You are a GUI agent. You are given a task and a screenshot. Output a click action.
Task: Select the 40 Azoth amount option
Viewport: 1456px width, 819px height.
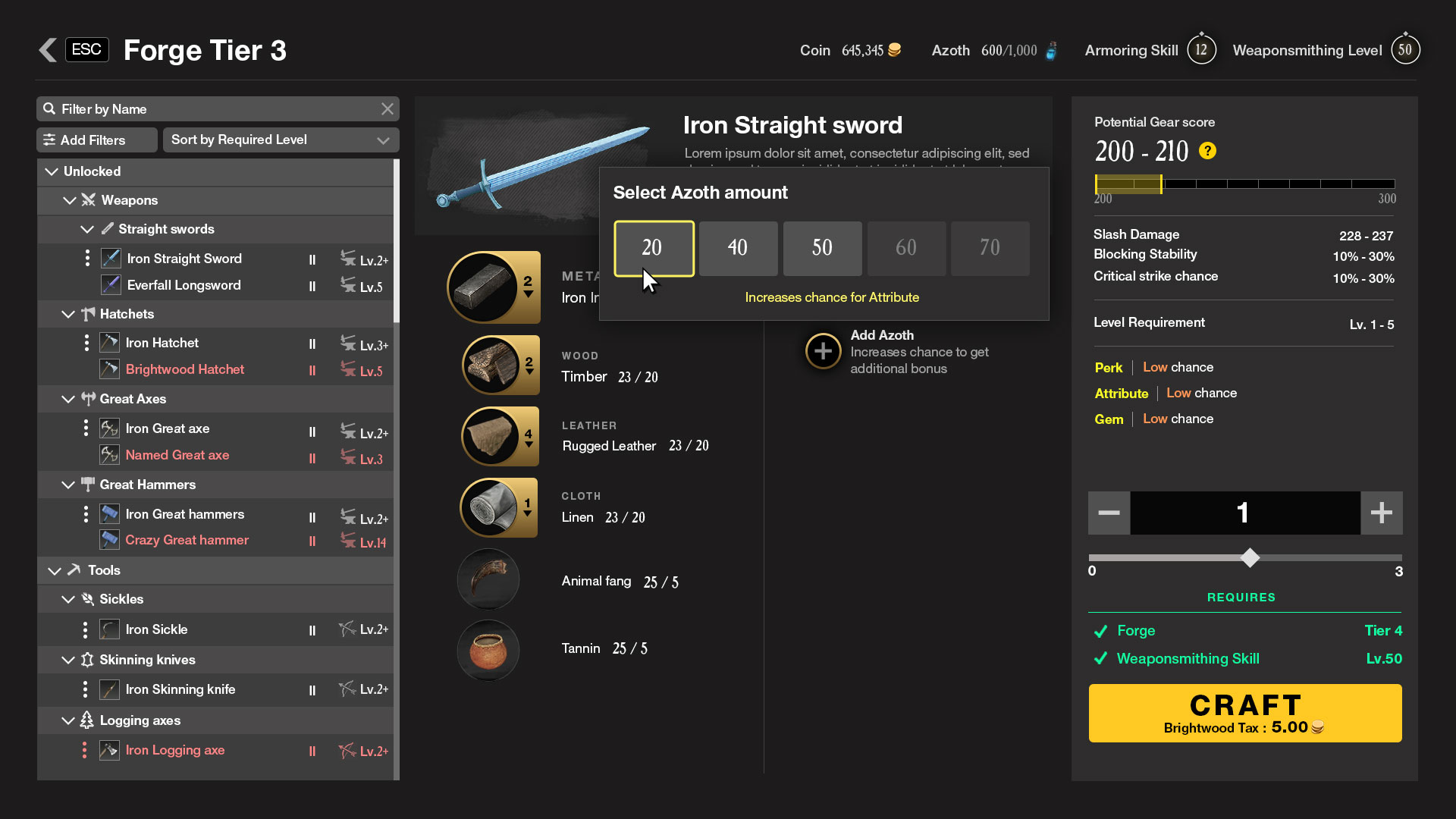(738, 248)
